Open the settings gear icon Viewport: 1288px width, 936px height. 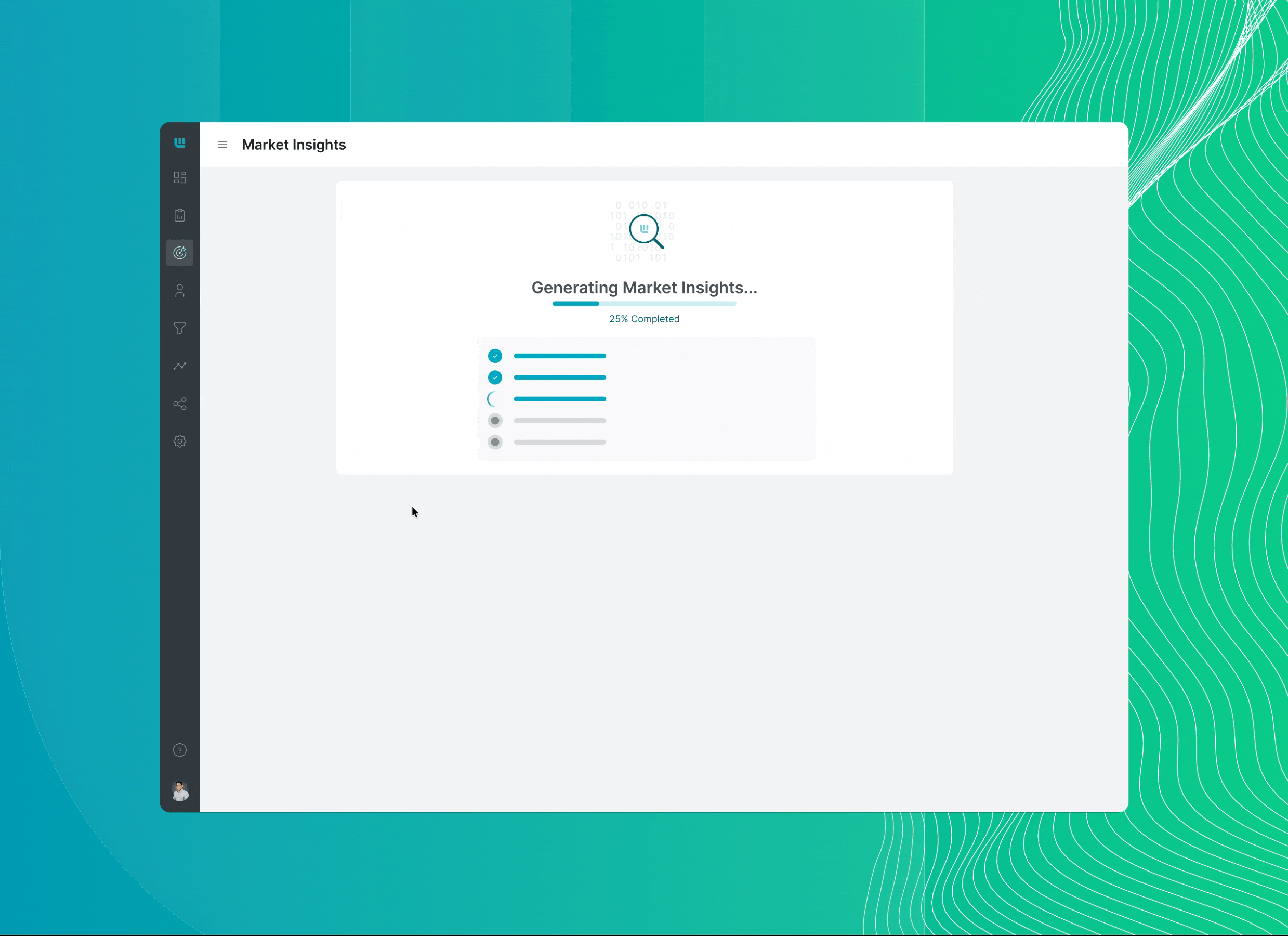pos(179,441)
